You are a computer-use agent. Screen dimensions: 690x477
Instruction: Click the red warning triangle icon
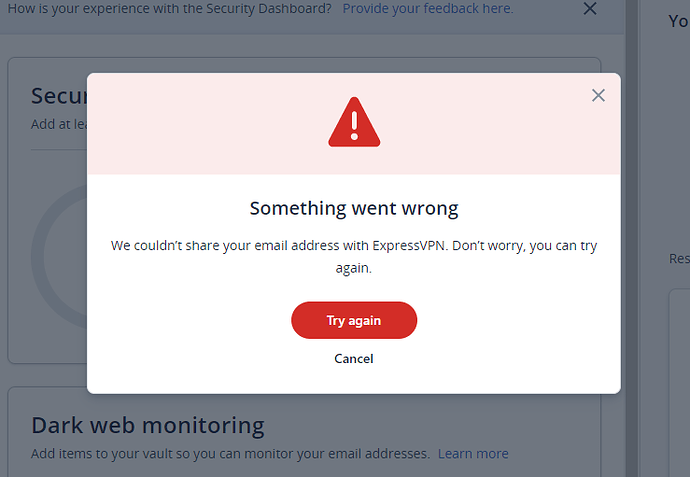pos(354,122)
